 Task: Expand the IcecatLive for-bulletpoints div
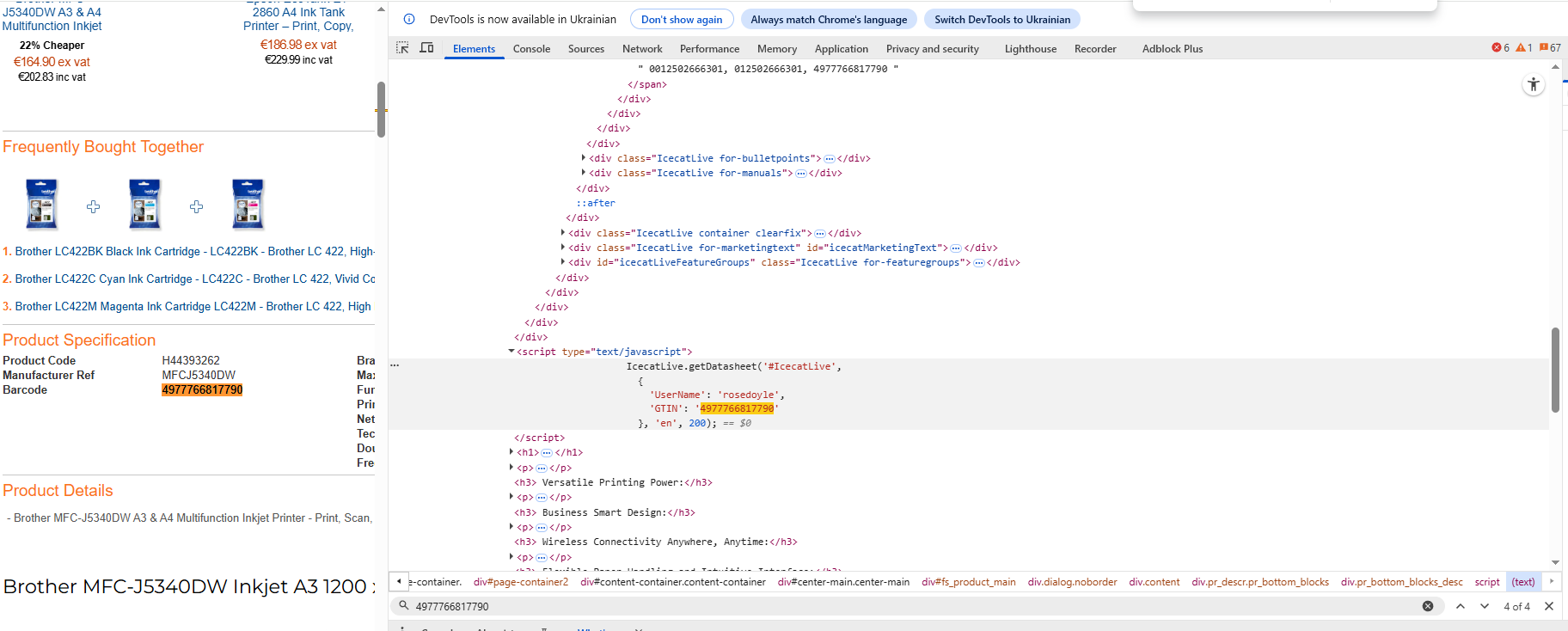[x=584, y=158]
